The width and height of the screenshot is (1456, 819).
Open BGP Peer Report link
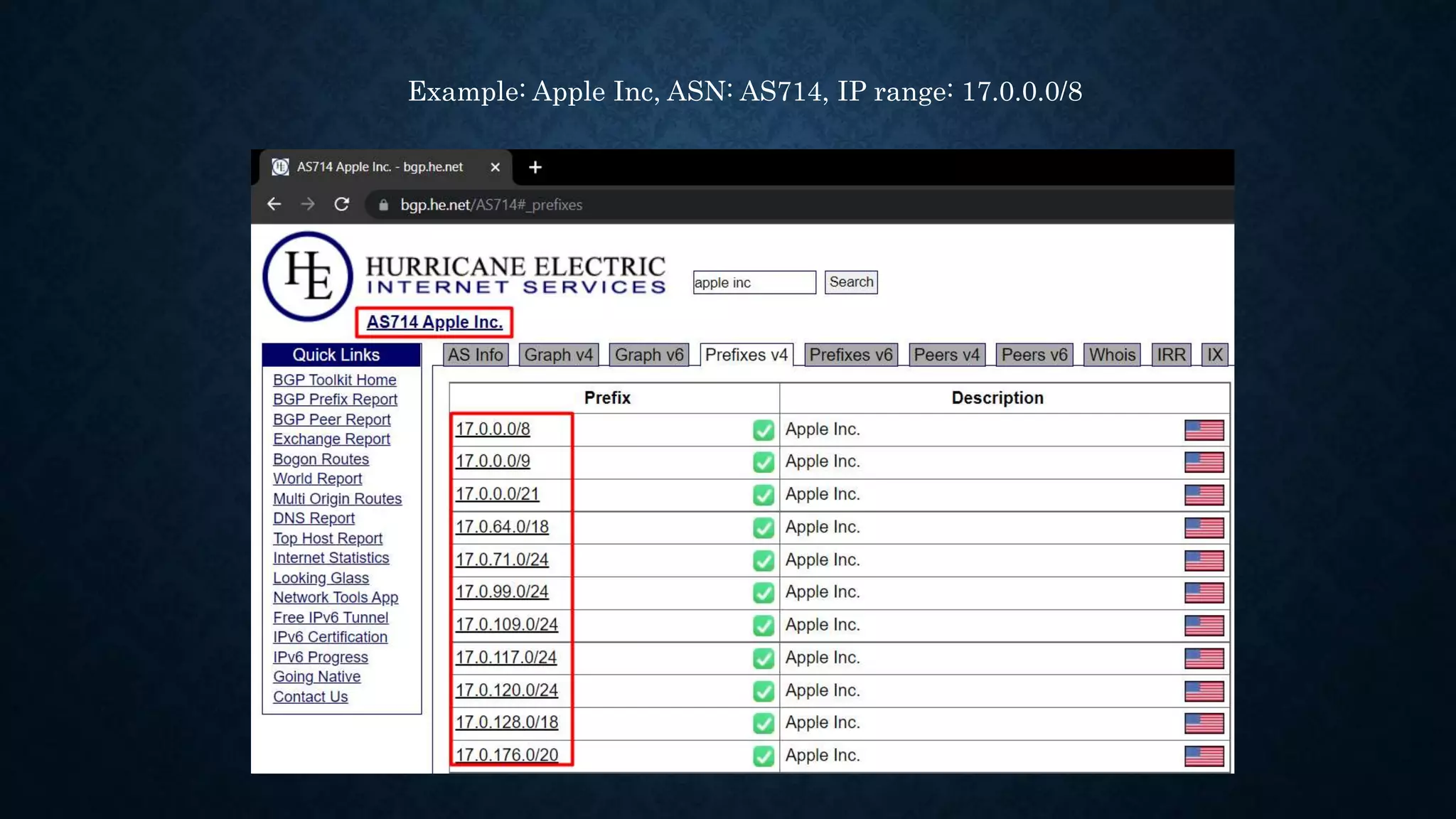332,419
